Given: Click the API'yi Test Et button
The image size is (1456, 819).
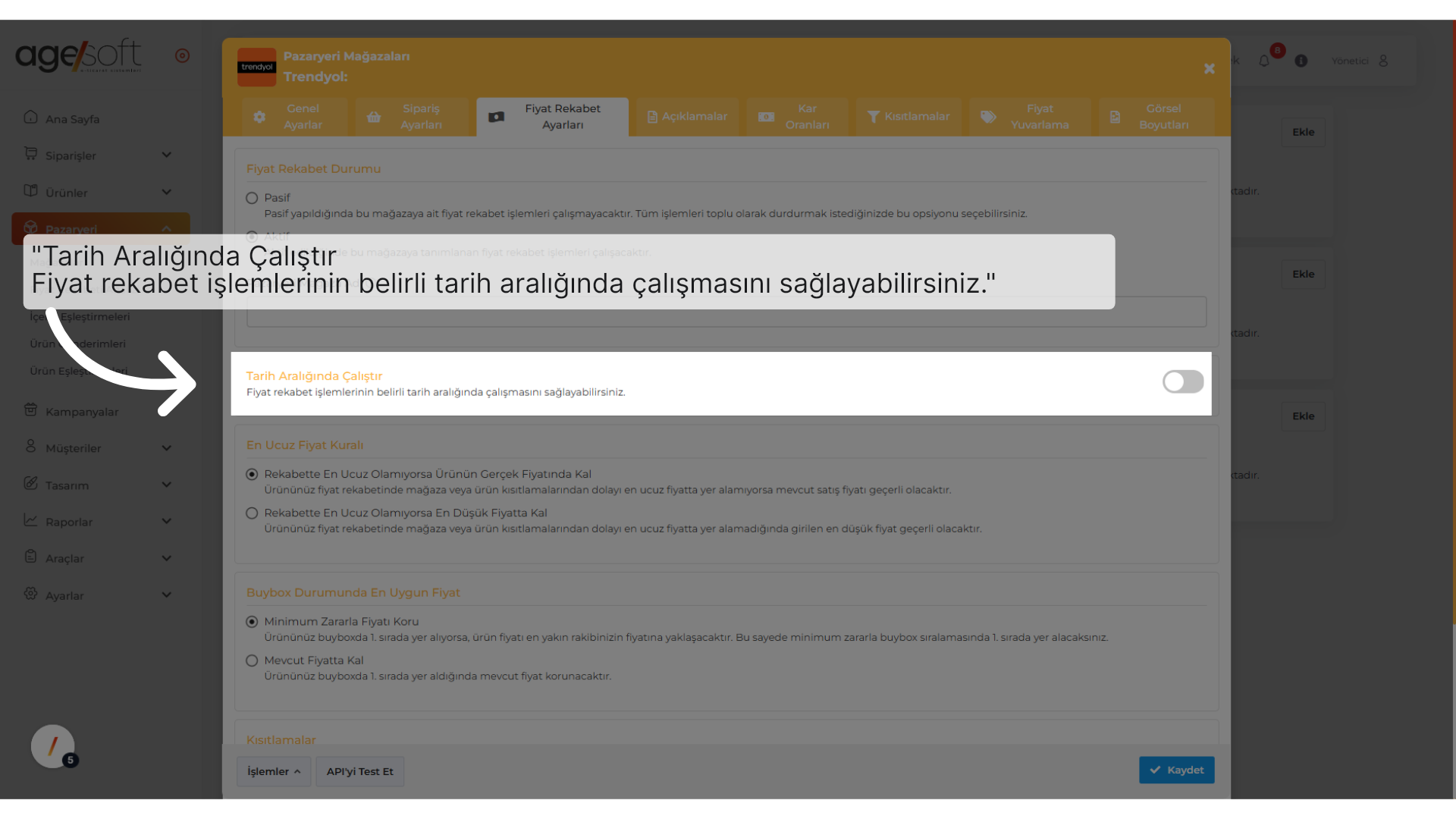Looking at the screenshot, I should pos(359,771).
